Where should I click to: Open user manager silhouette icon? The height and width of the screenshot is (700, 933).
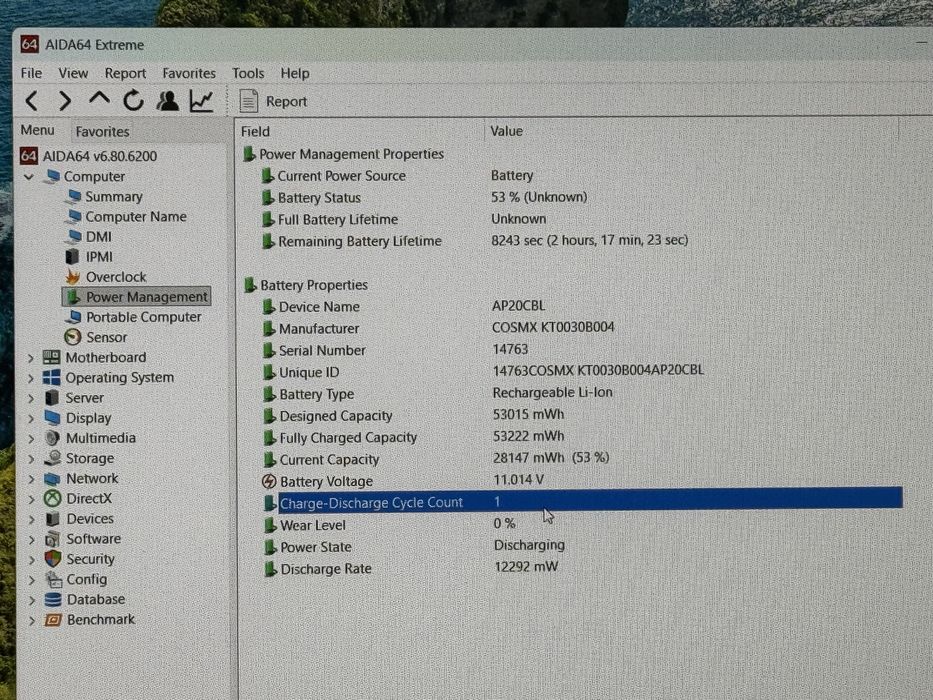168,101
